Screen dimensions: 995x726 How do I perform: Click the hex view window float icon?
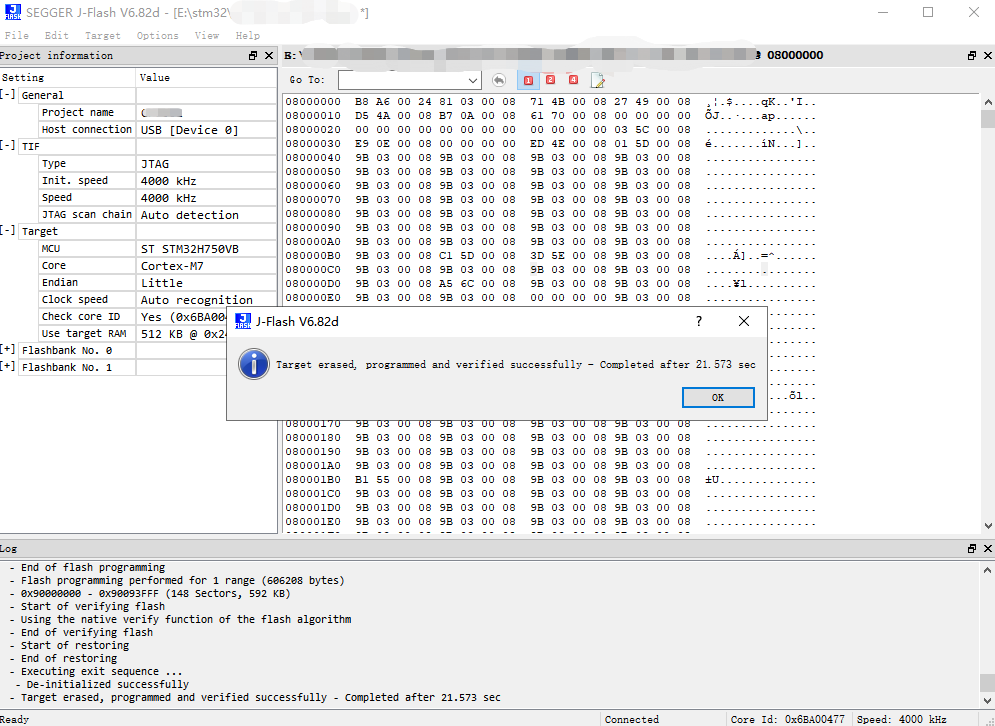(971, 55)
